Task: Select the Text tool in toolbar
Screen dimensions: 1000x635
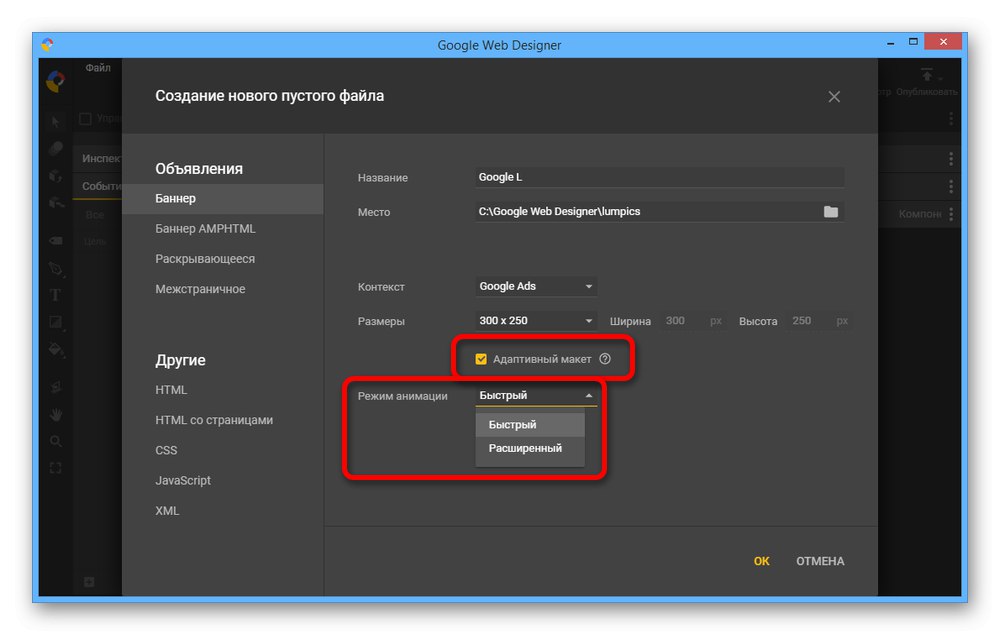Action: 56,295
